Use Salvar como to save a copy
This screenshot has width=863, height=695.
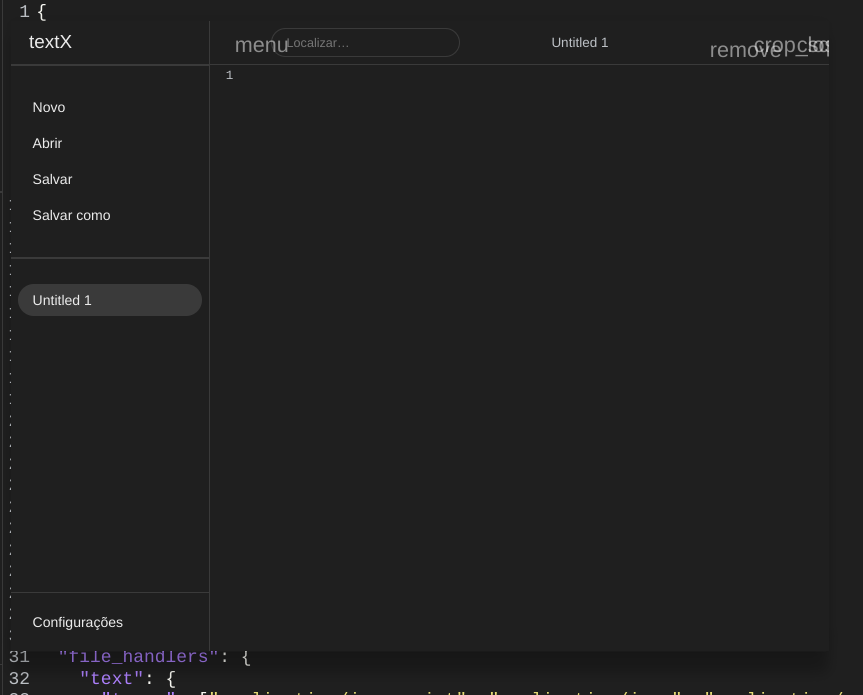(x=71, y=215)
